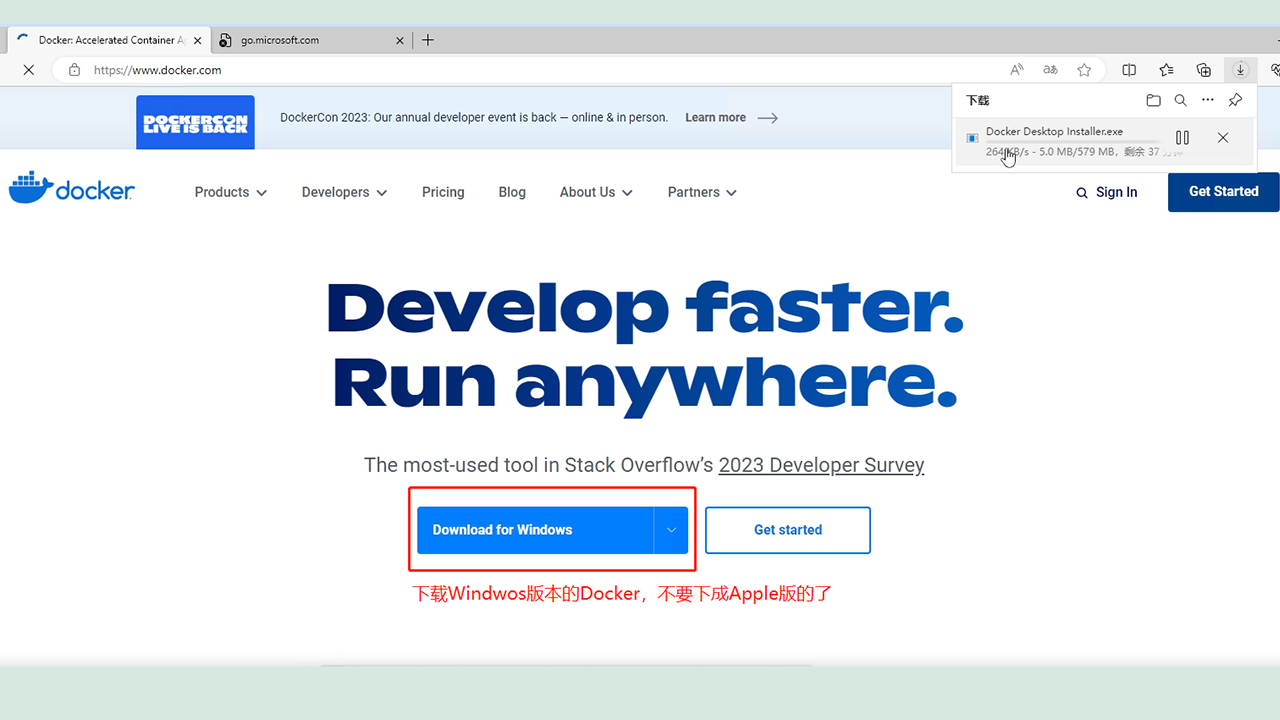This screenshot has width=1280, height=720.
Task: Click Download for Windows button
Action: click(535, 530)
